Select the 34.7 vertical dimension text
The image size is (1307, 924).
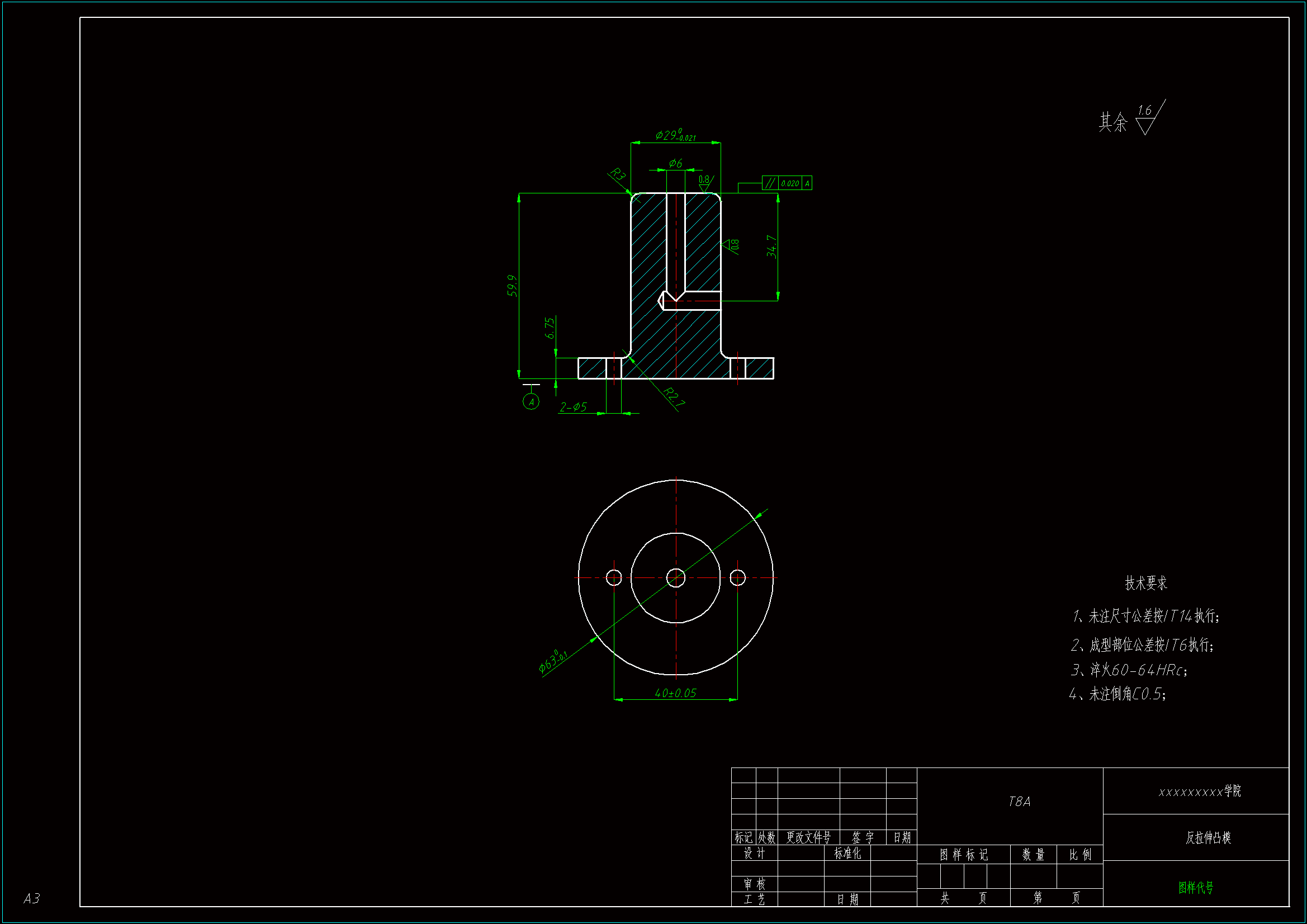pyautogui.click(x=771, y=247)
